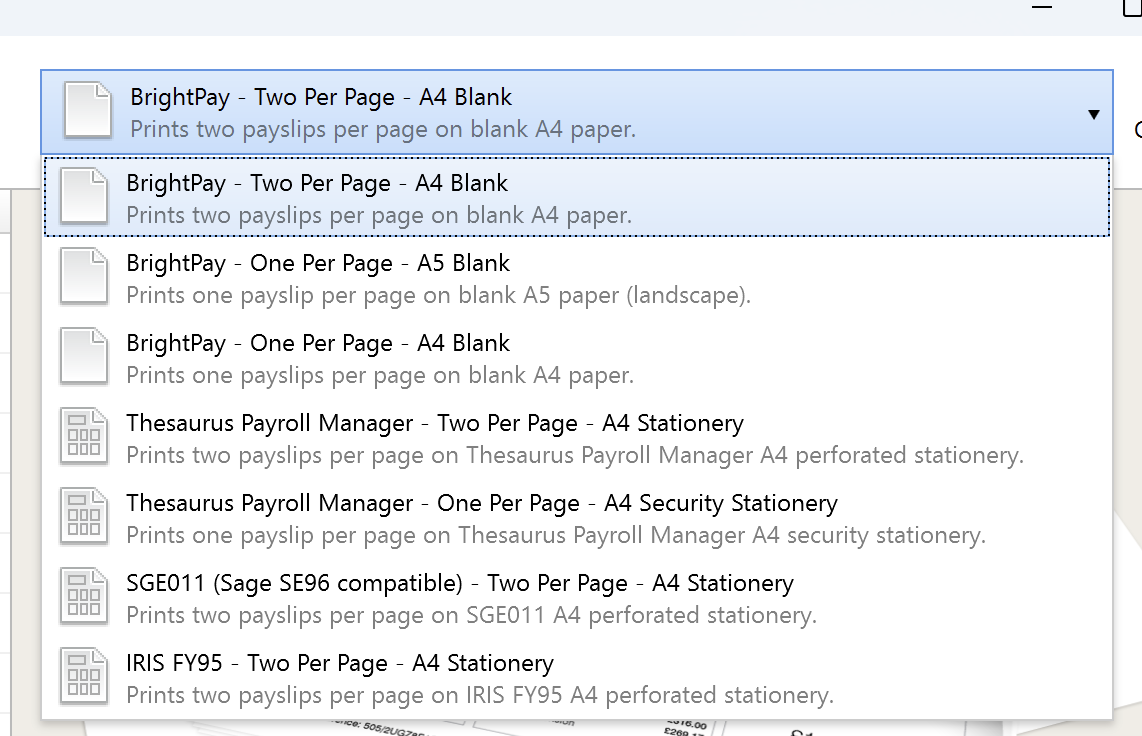The height and width of the screenshot is (736, 1142).
Task: Click text 'Prints one payslip per page on blank A5 paper (landscape).'
Action: point(438,295)
